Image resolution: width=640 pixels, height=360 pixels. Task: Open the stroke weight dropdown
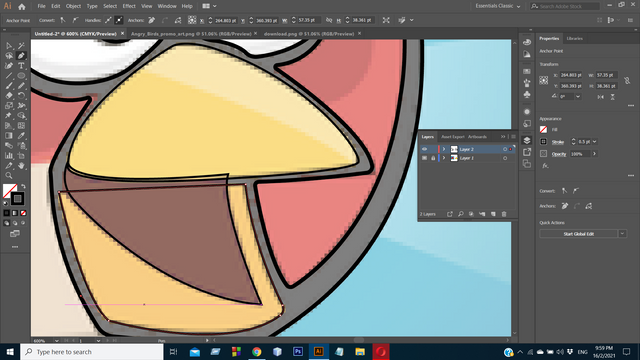point(595,142)
